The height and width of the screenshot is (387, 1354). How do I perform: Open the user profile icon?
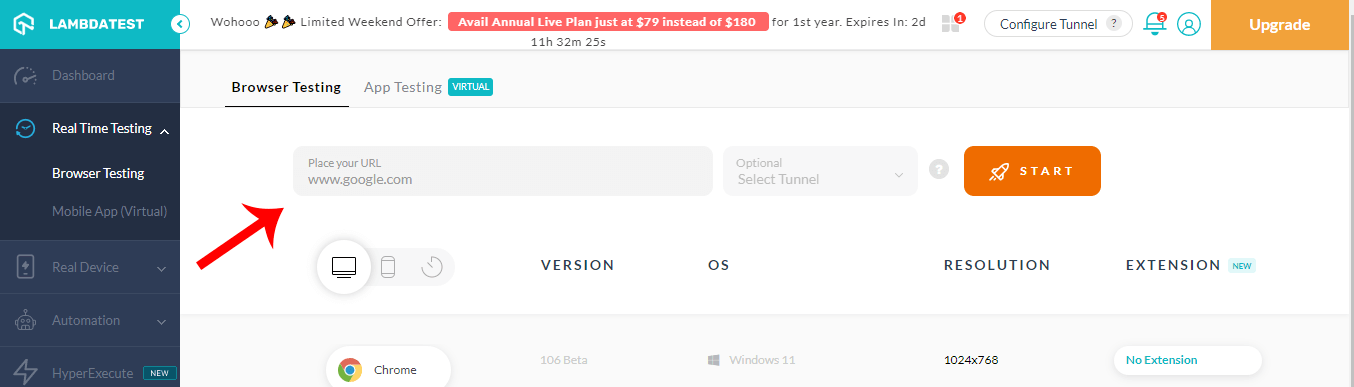click(1188, 24)
